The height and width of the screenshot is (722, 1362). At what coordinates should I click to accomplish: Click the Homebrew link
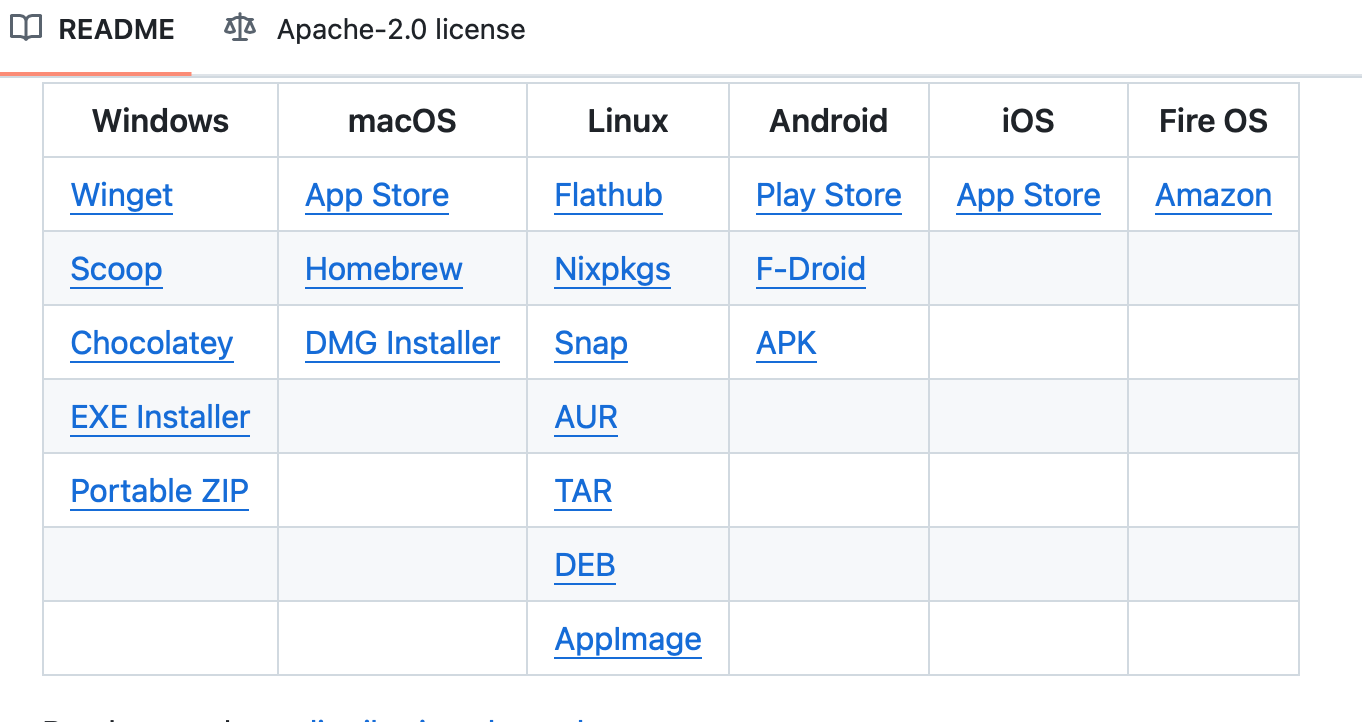tap(384, 269)
